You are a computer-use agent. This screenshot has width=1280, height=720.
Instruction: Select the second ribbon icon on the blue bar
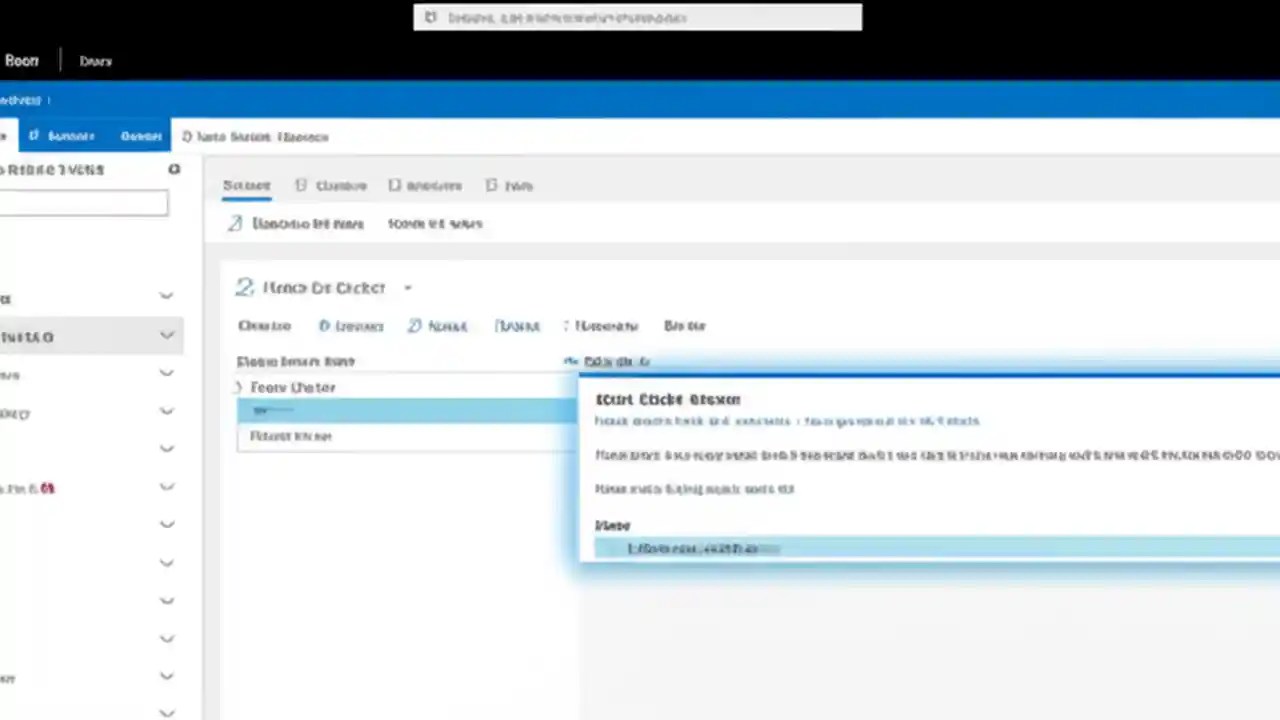pos(186,136)
